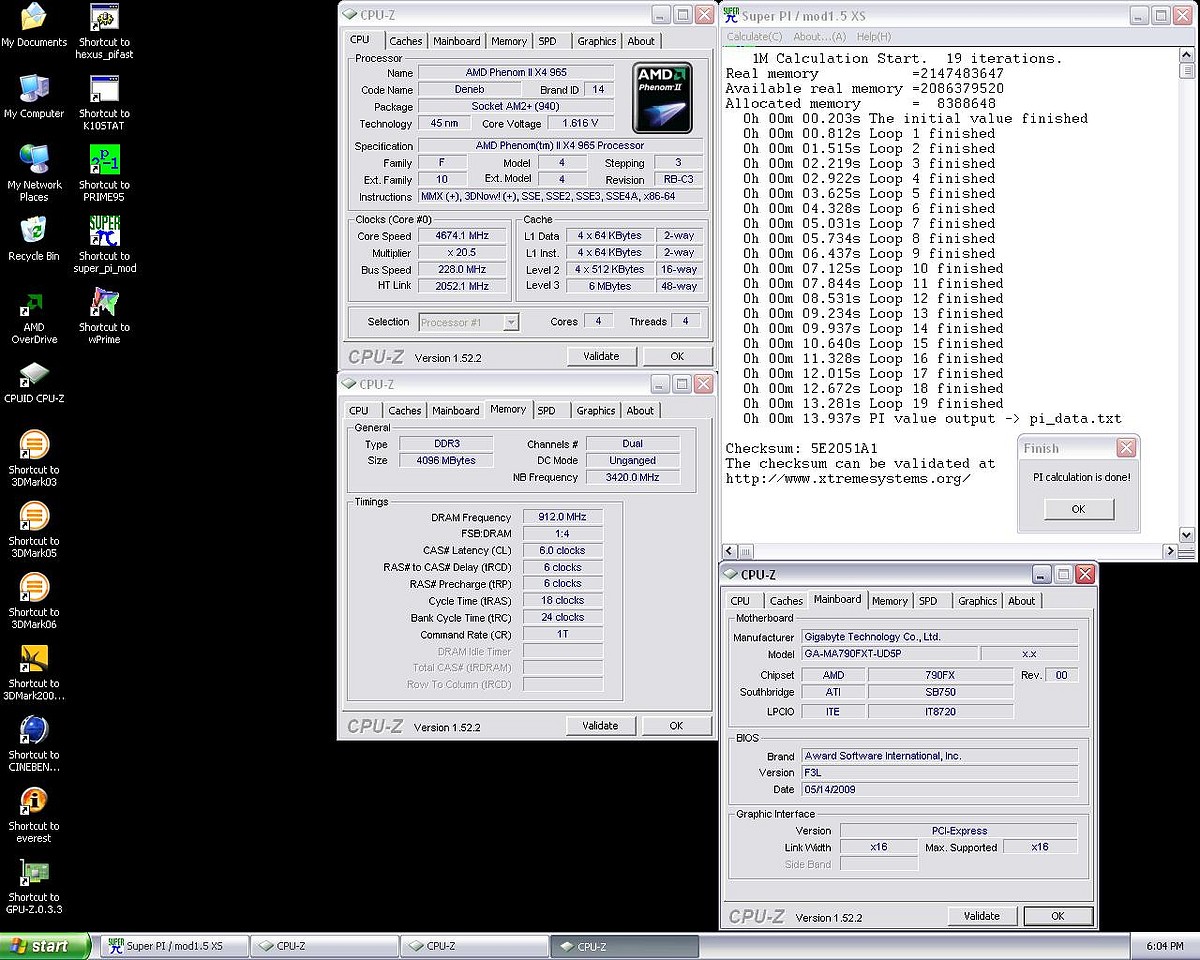Click the AMD Phenom II processor logo
The width and height of the screenshot is (1200, 960).
(663, 98)
